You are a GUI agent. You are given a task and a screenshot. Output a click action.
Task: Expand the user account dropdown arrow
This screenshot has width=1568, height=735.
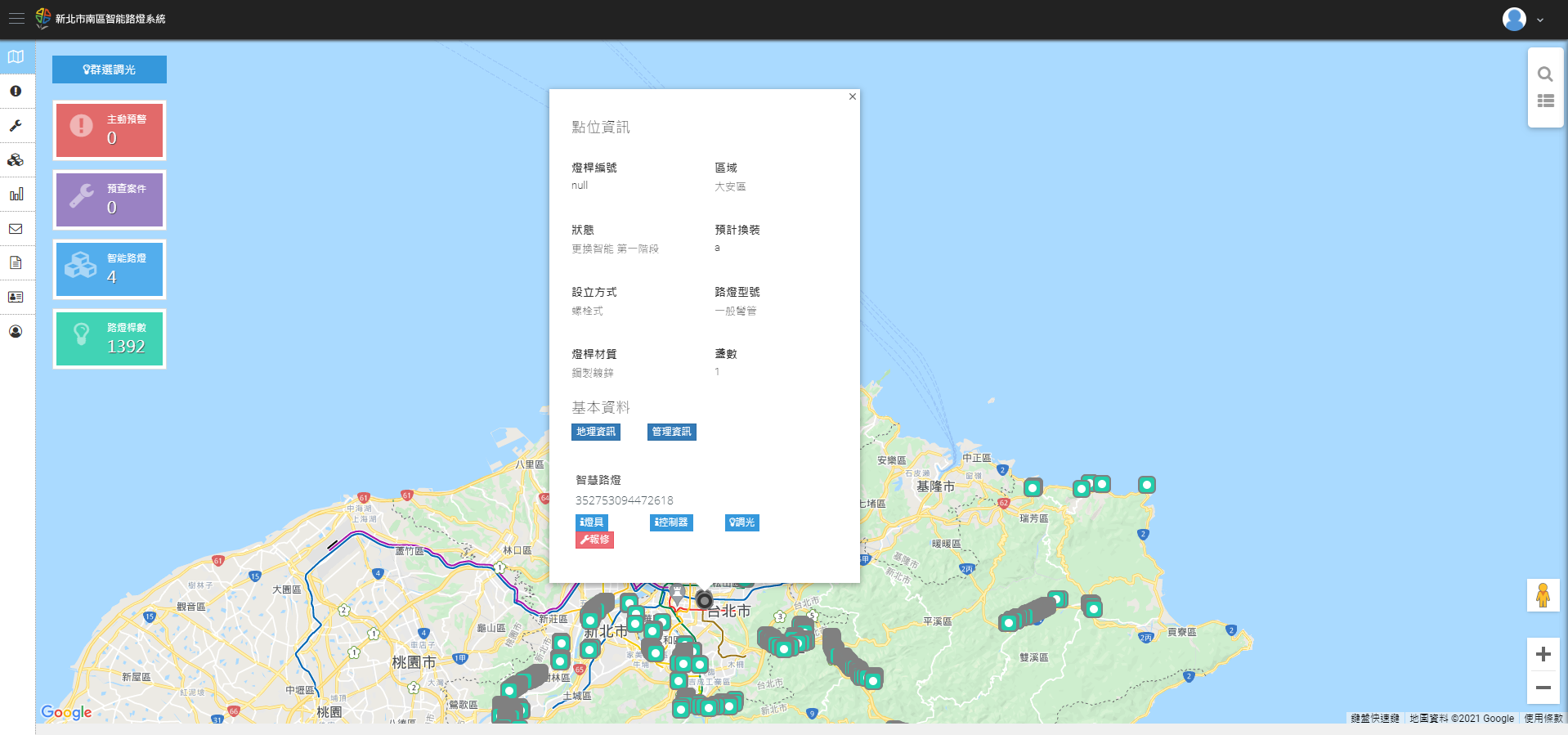pos(1540,20)
